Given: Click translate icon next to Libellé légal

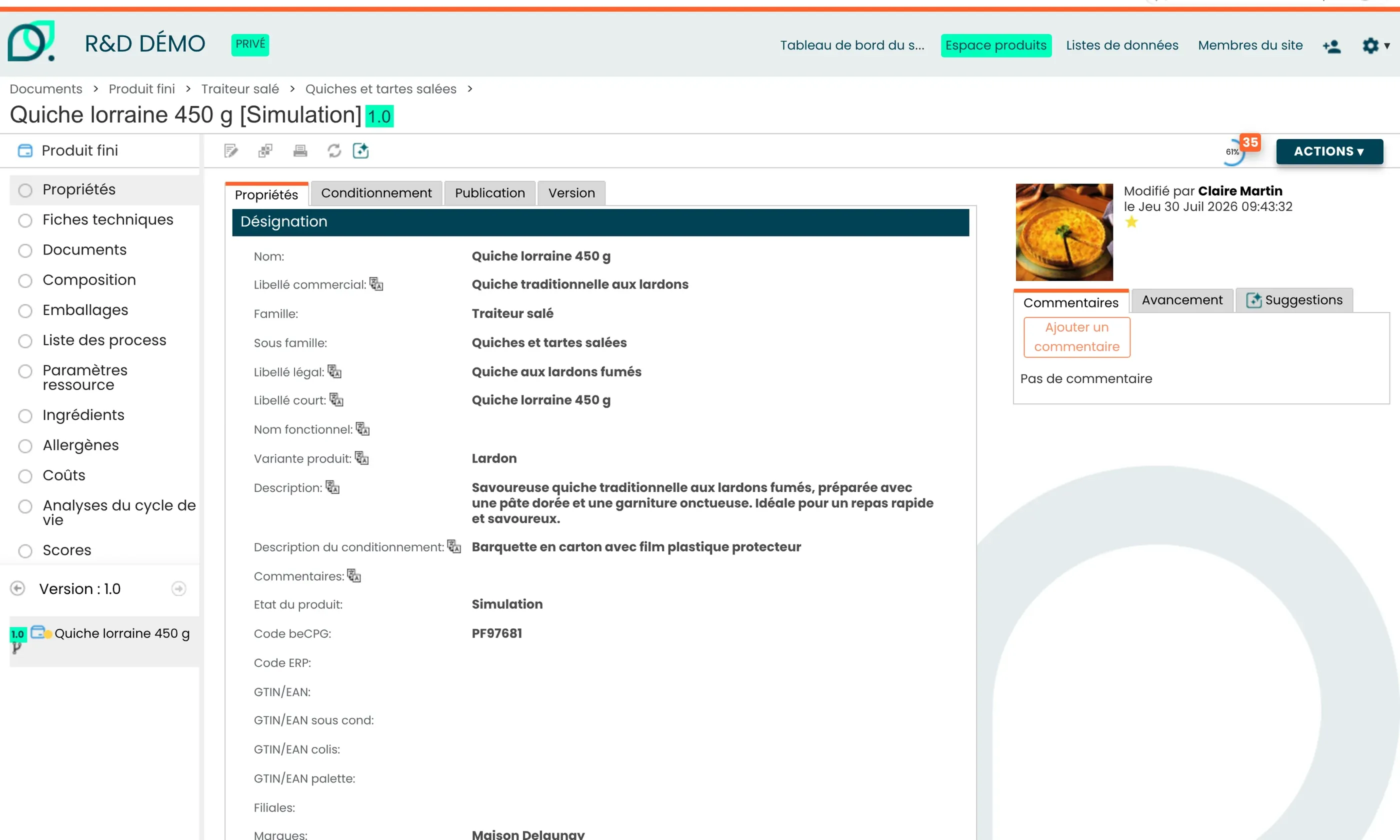Looking at the screenshot, I should point(334,371).
